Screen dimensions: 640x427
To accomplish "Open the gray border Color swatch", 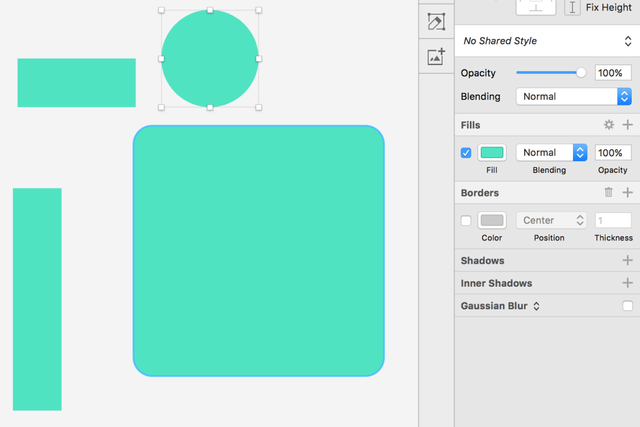I will coord(492,220).
